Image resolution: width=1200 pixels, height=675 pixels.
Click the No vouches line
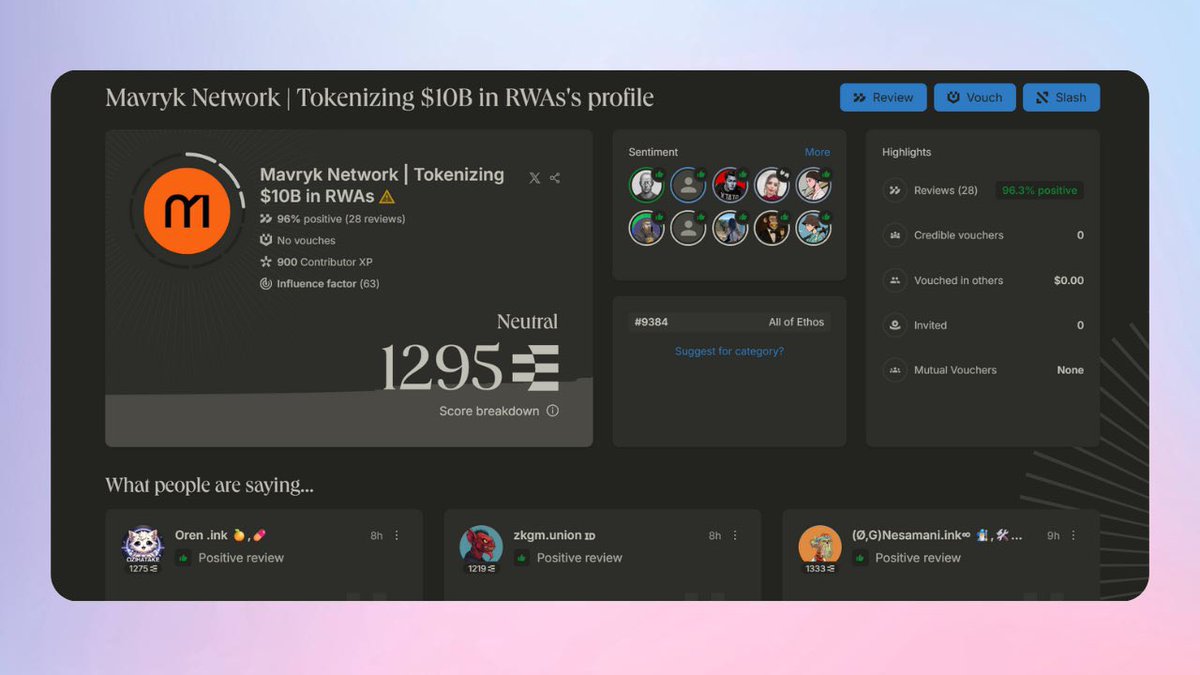click(298, 240)
